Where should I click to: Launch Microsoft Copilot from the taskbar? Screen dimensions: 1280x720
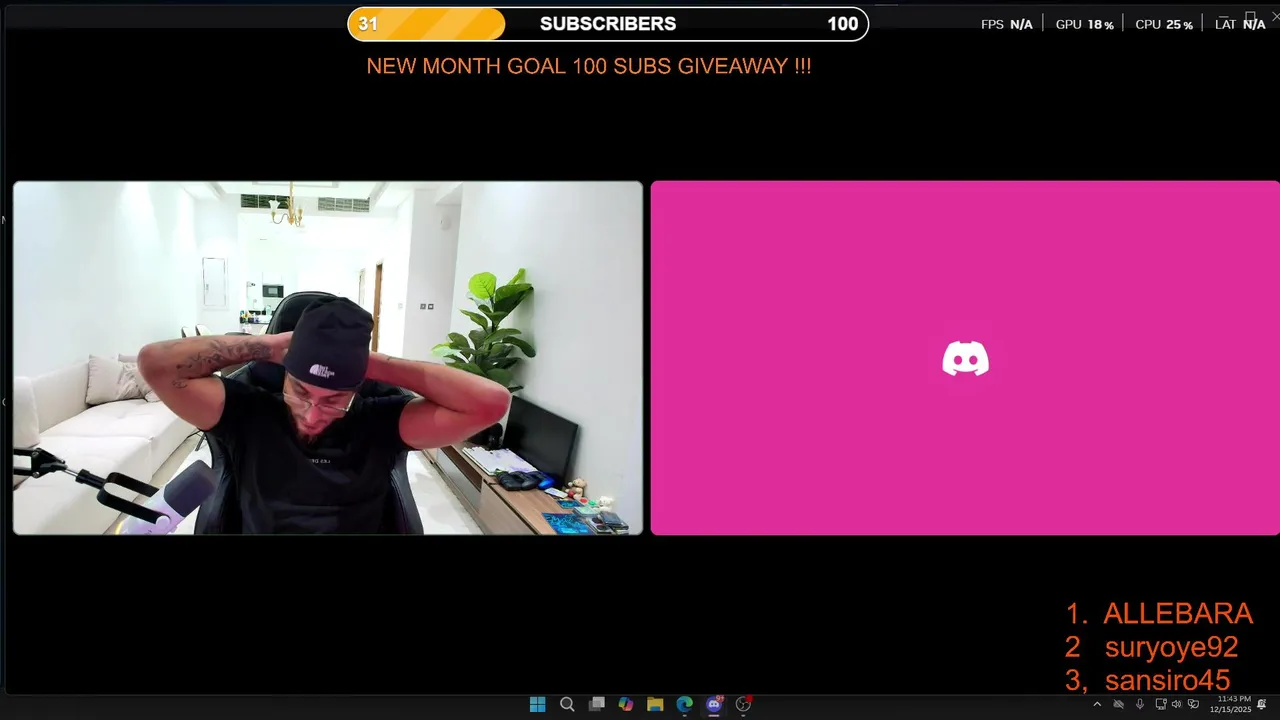click(x=626, y=704)
